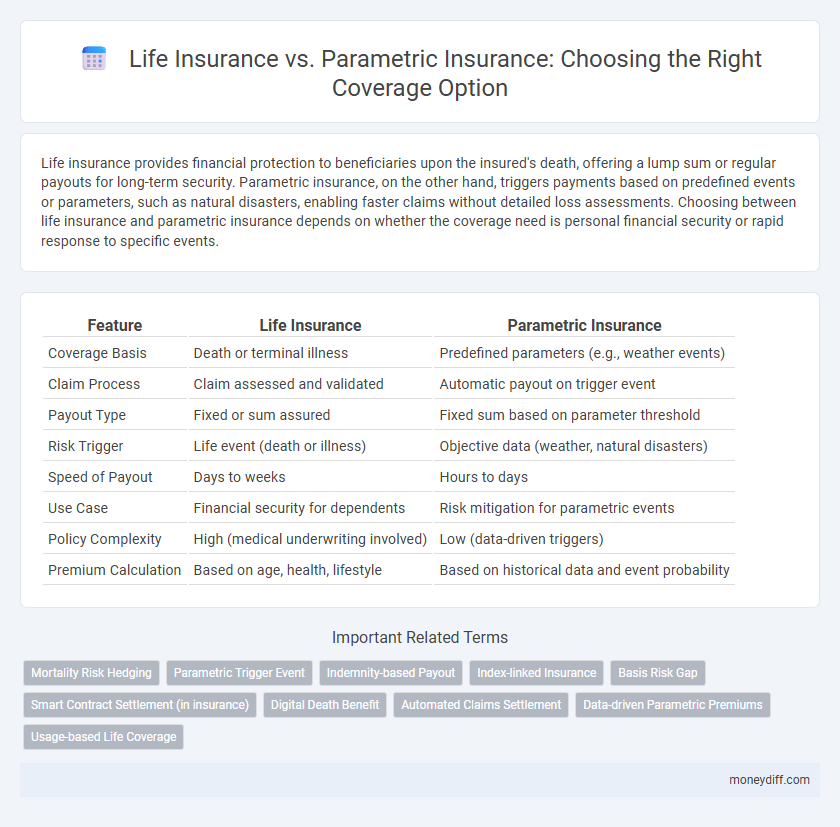Select the Index-linked Insurance tag
Viewport: 840px width, 827px height.
pos(536,673)
